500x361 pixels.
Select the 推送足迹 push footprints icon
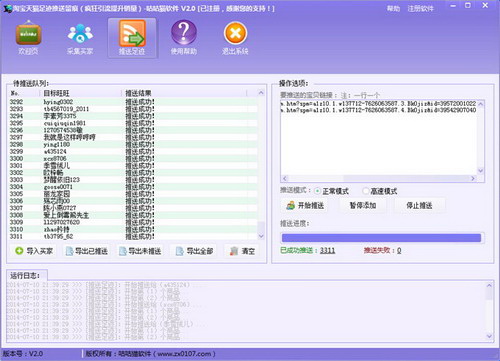point(132,38)
